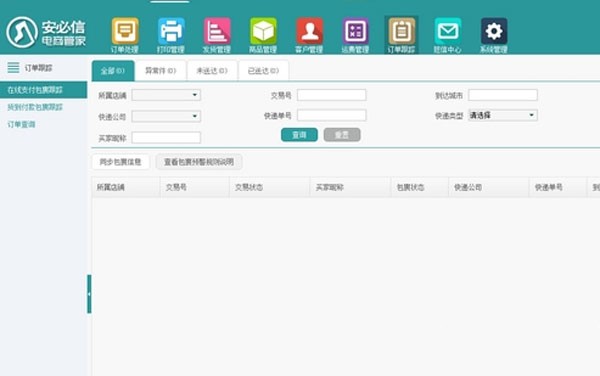
Task: Click the 买家昵称 column header
Action: coord(350,187)
